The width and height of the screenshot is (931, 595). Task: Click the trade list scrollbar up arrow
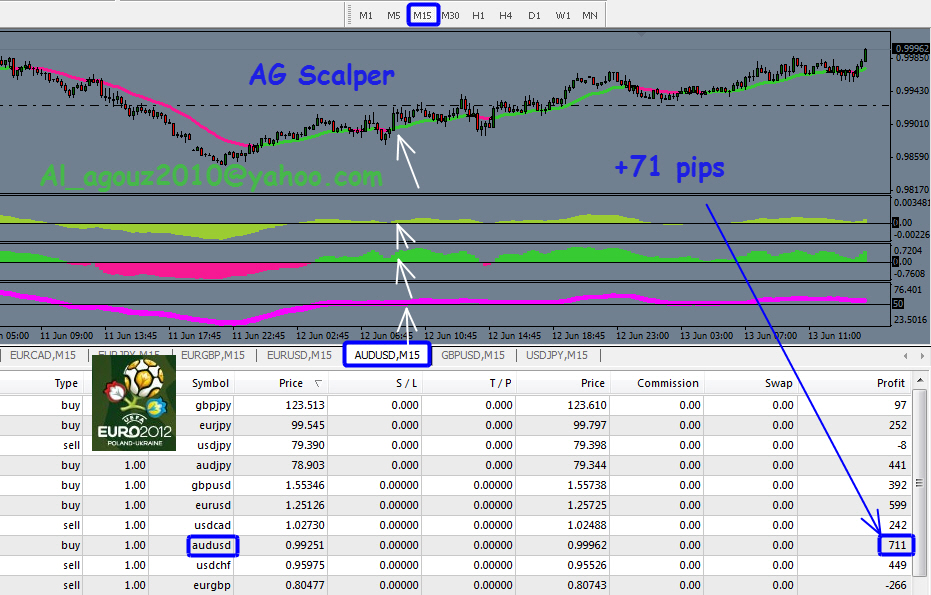point(920,380)
